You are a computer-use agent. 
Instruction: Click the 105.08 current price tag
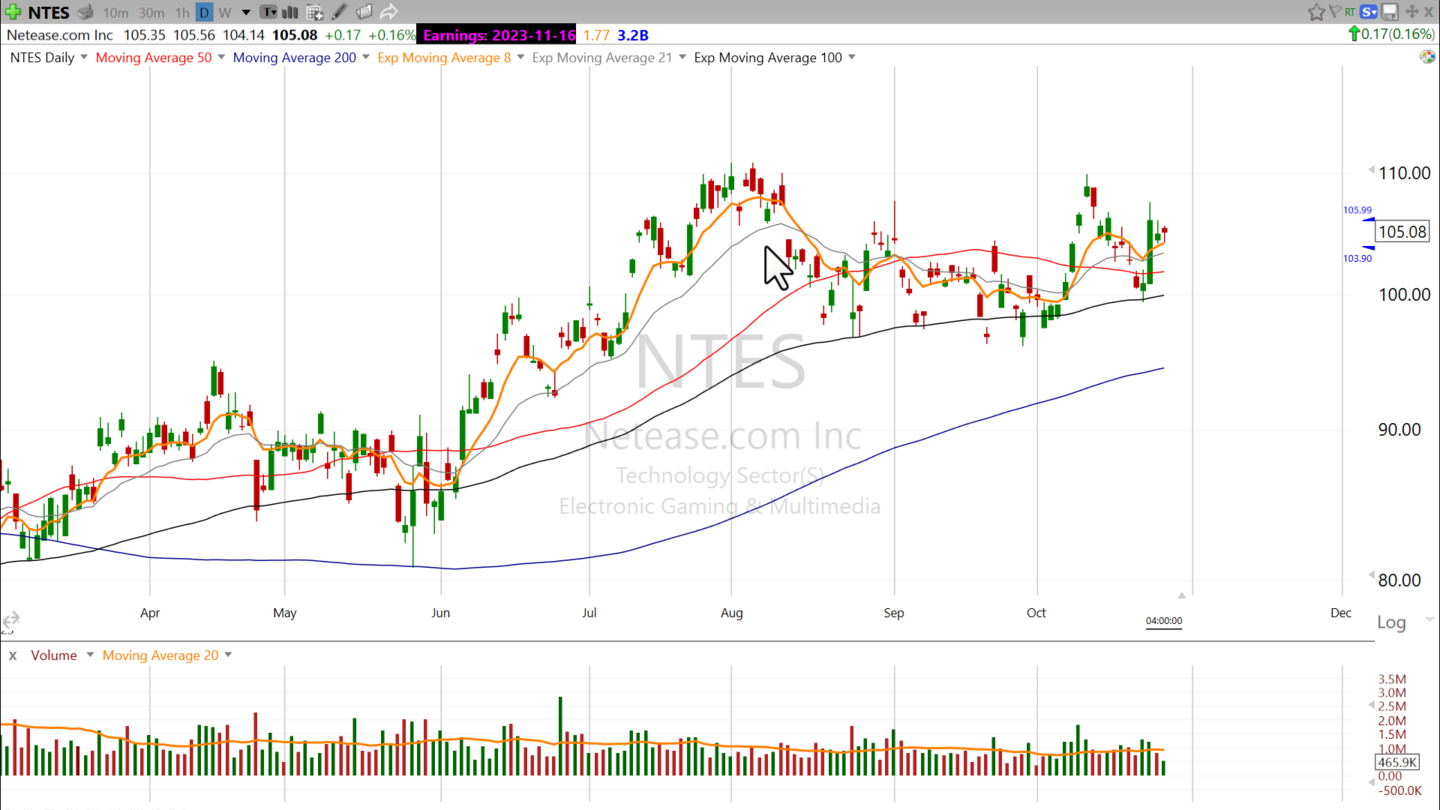(1402, 232)
